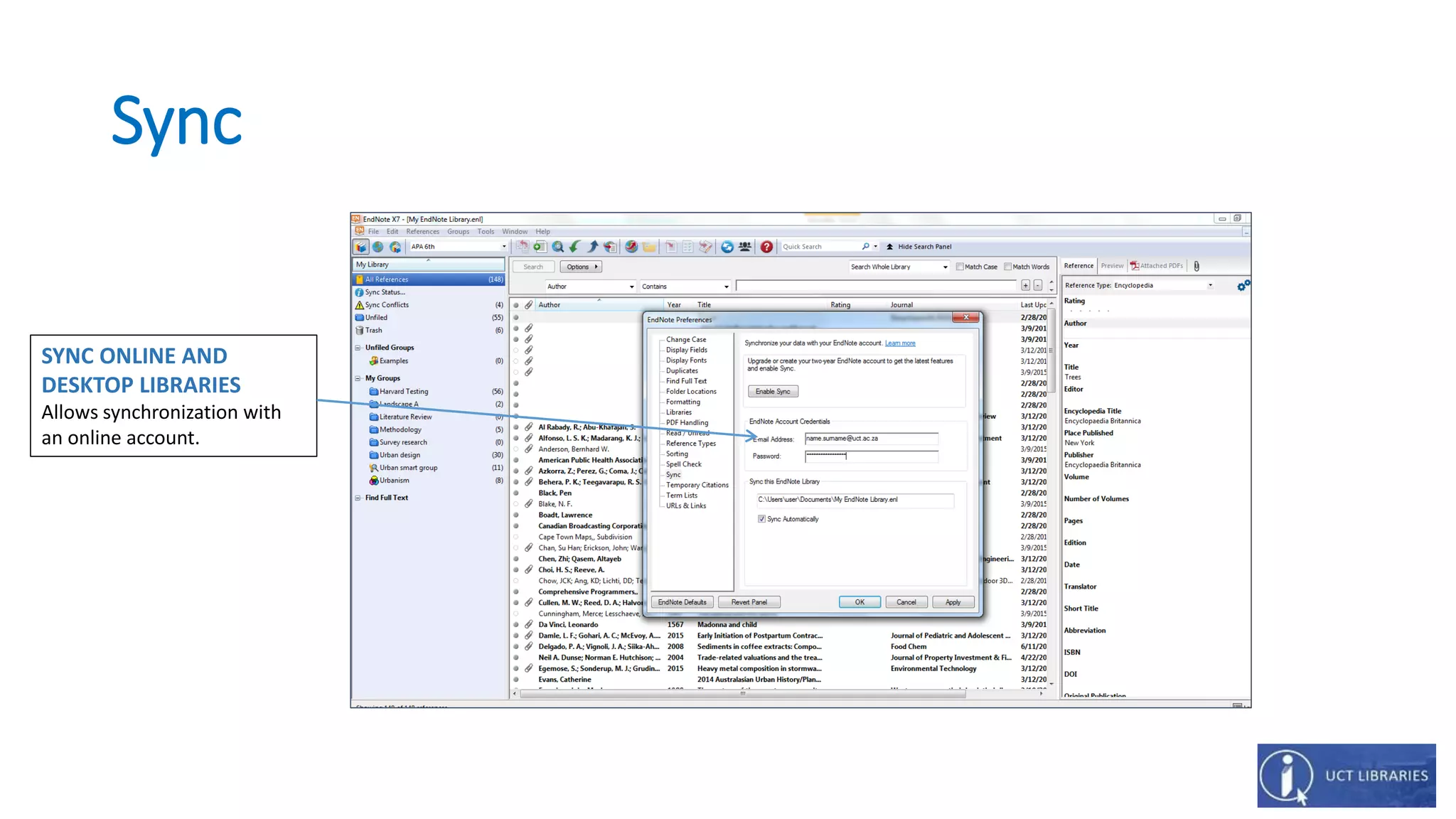Switch to Online Search Mode globe icon
Screen dimensions: 1456x819
pyautogui.click(x=378, y=247)
